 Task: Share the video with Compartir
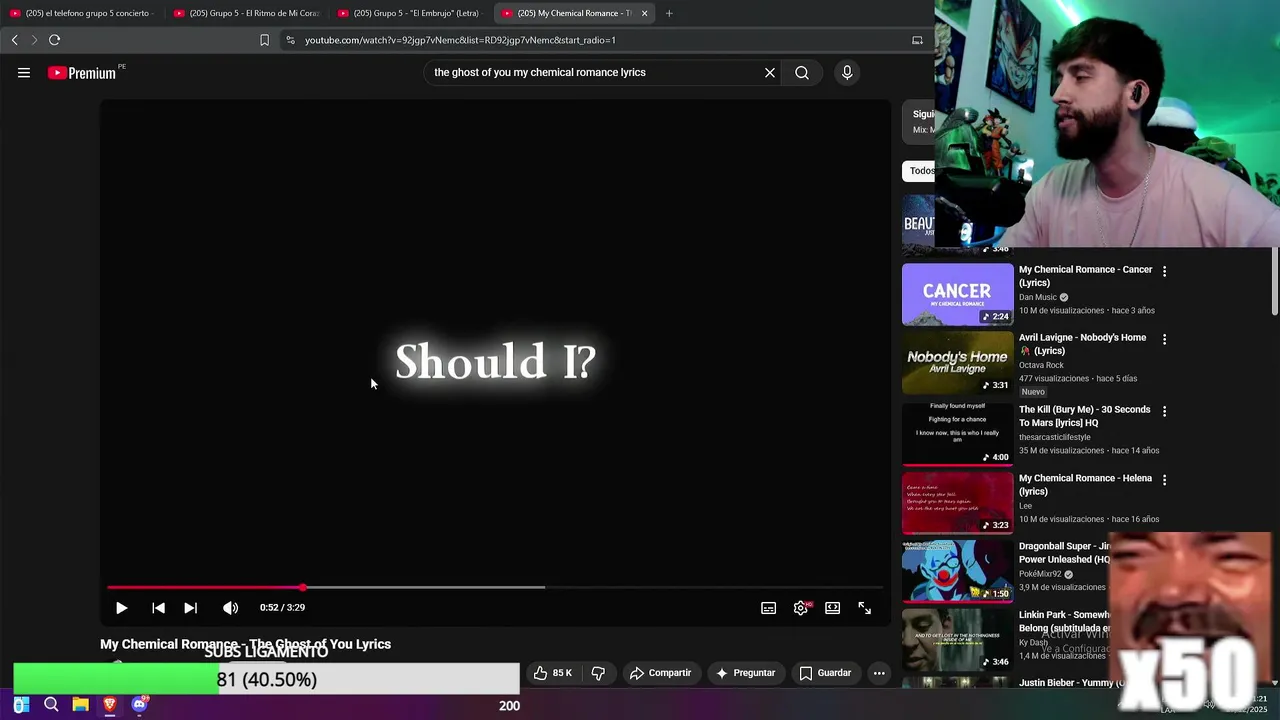660,673
